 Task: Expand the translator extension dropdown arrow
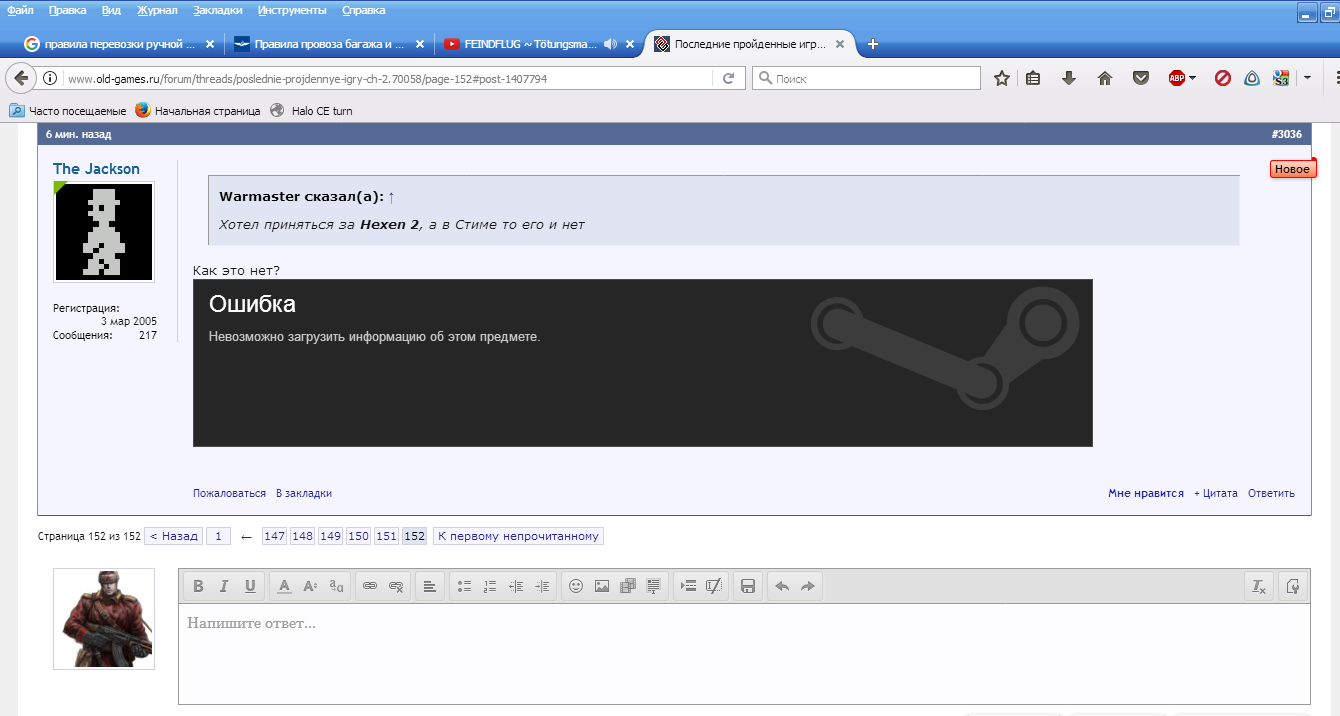click(1307, 78)
